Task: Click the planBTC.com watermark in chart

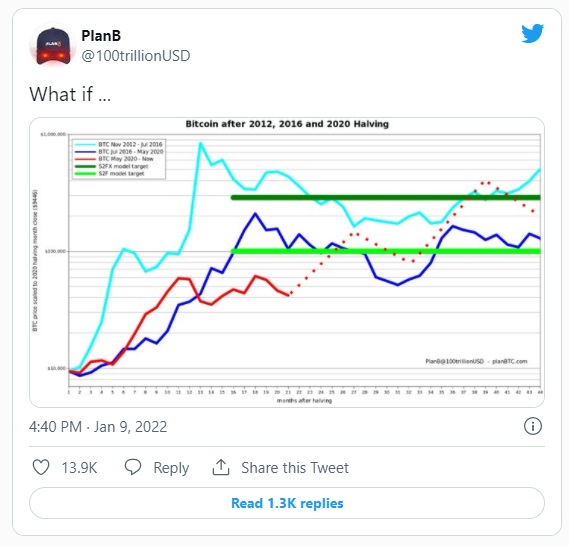Action: 509,361
